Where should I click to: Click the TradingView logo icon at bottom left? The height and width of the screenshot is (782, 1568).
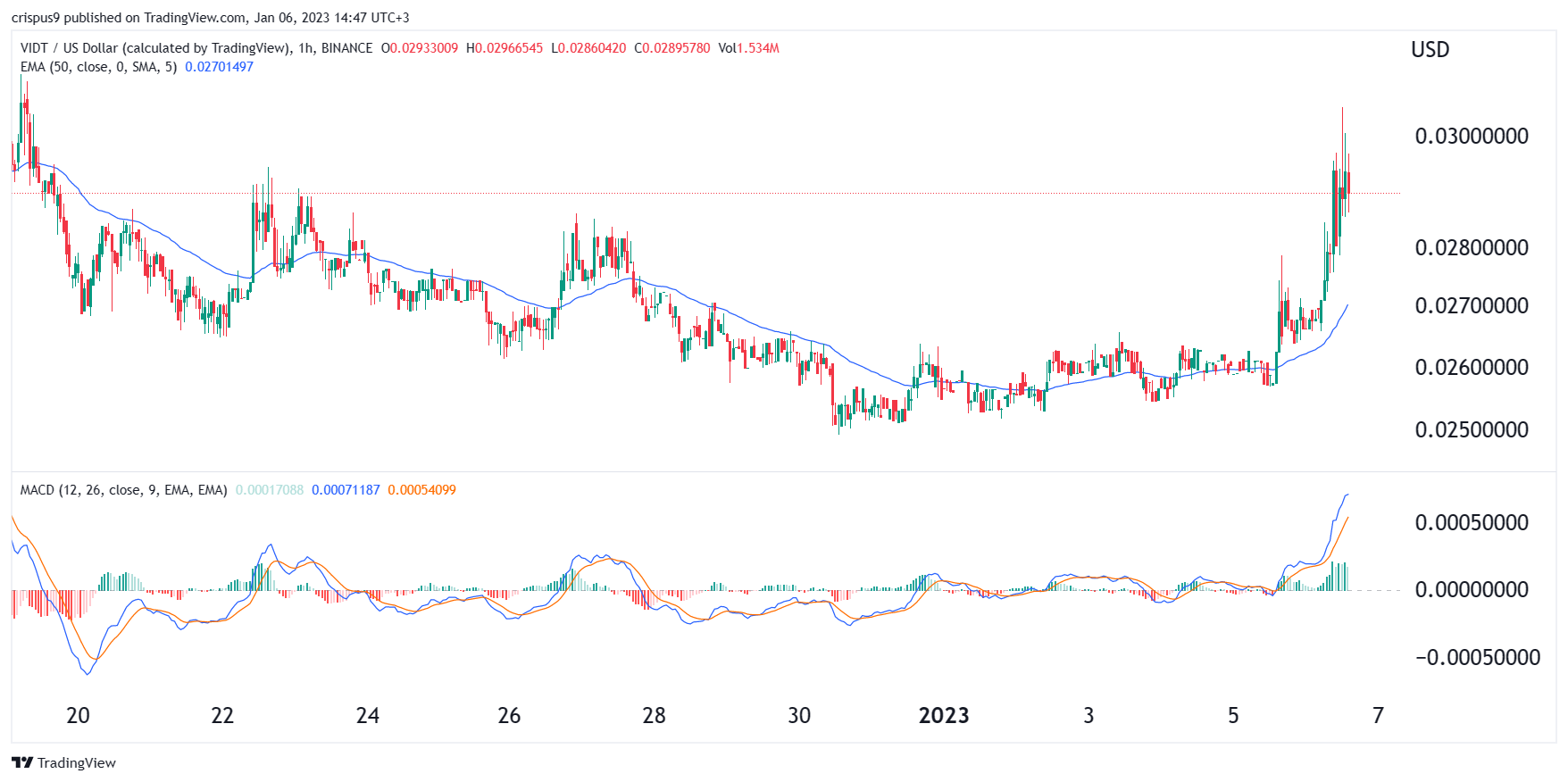(x=22, y=762)
